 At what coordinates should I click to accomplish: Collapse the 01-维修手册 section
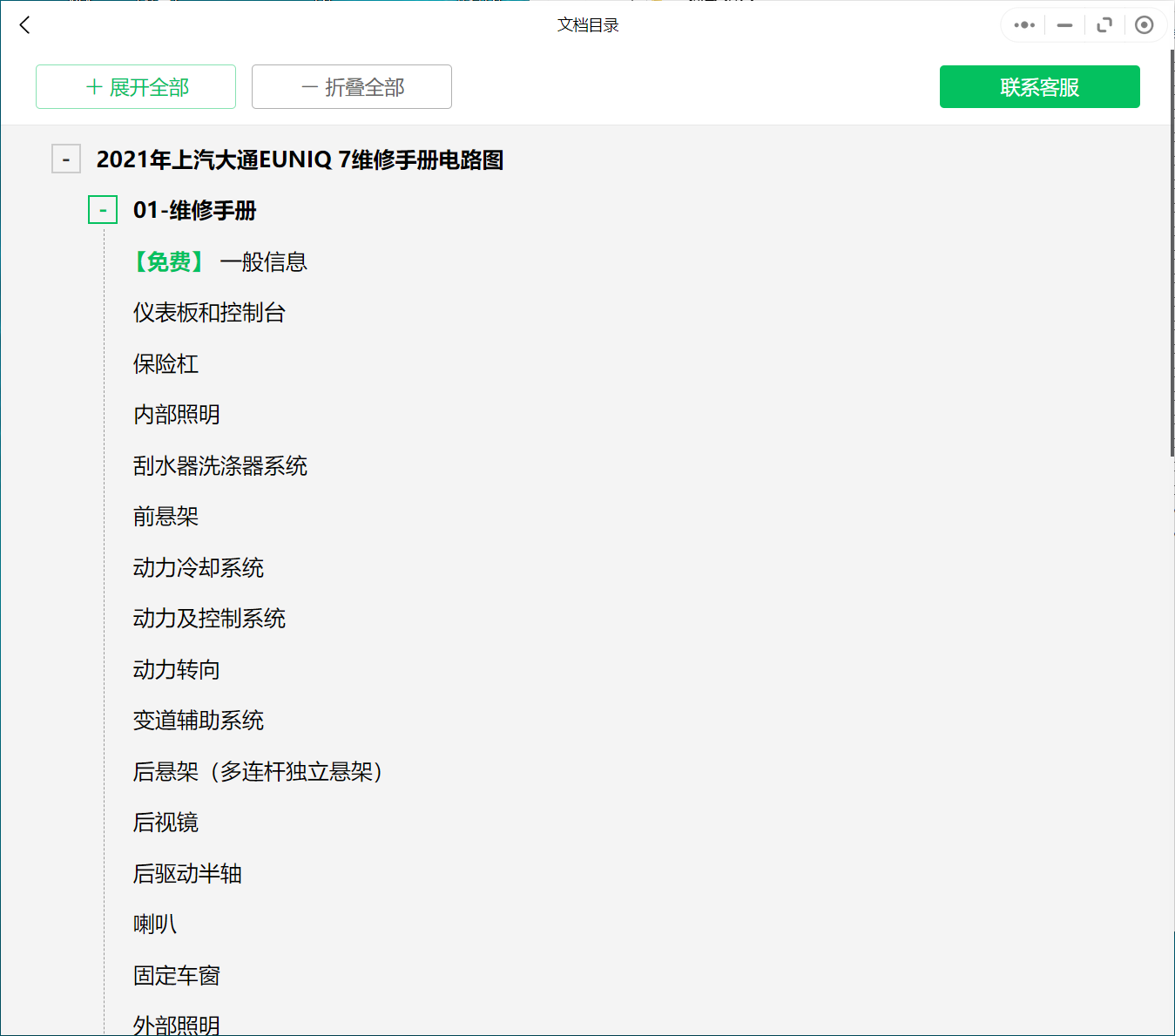coord(102,209)
